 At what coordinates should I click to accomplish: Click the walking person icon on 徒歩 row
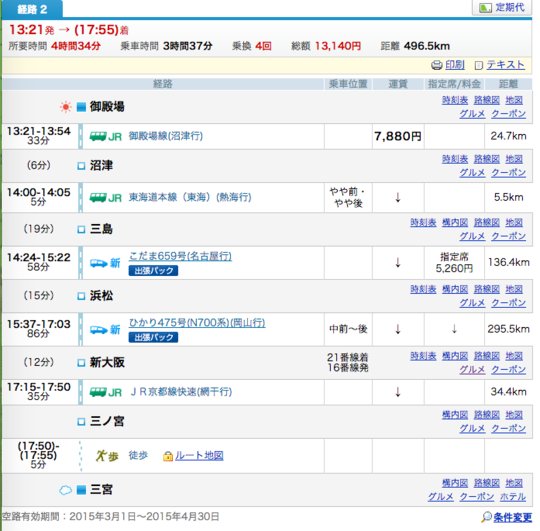[107, 456]
